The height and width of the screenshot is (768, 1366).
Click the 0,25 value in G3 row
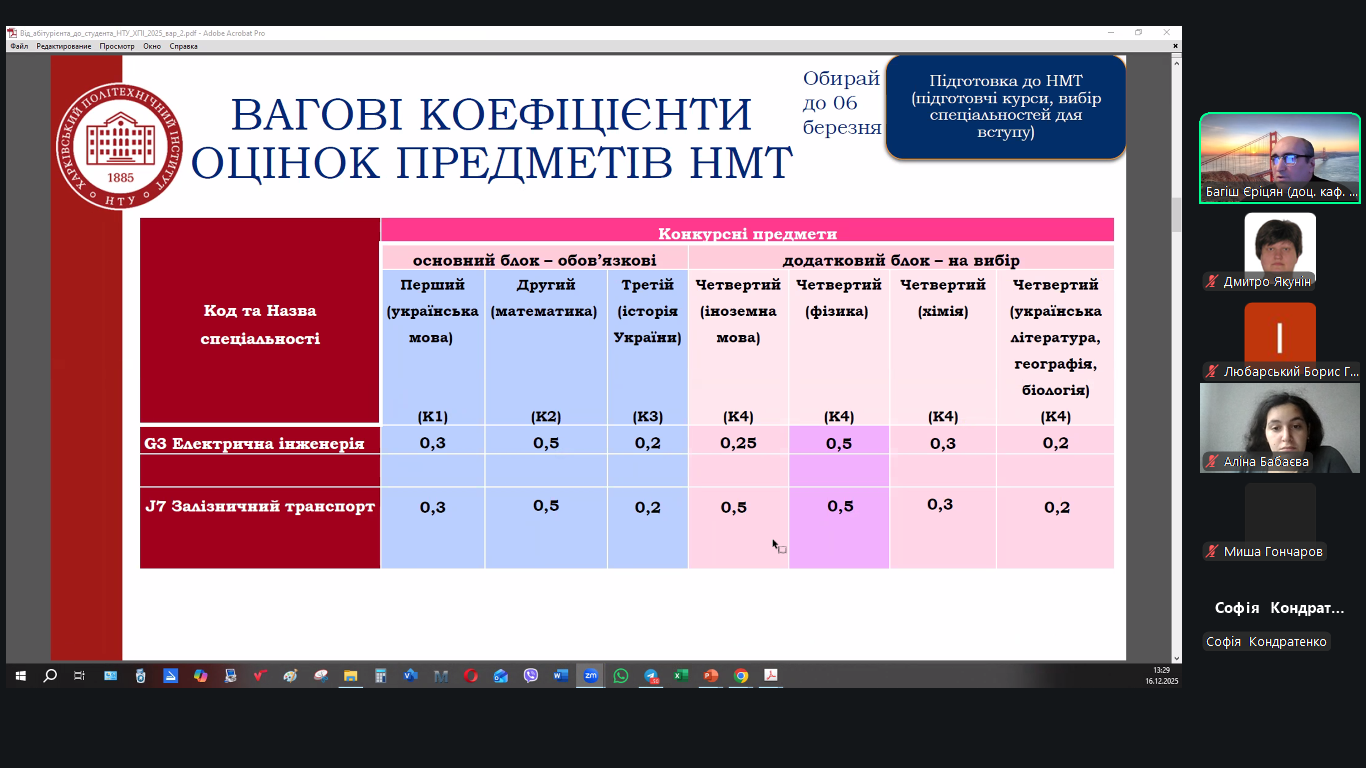click(738, 443)
